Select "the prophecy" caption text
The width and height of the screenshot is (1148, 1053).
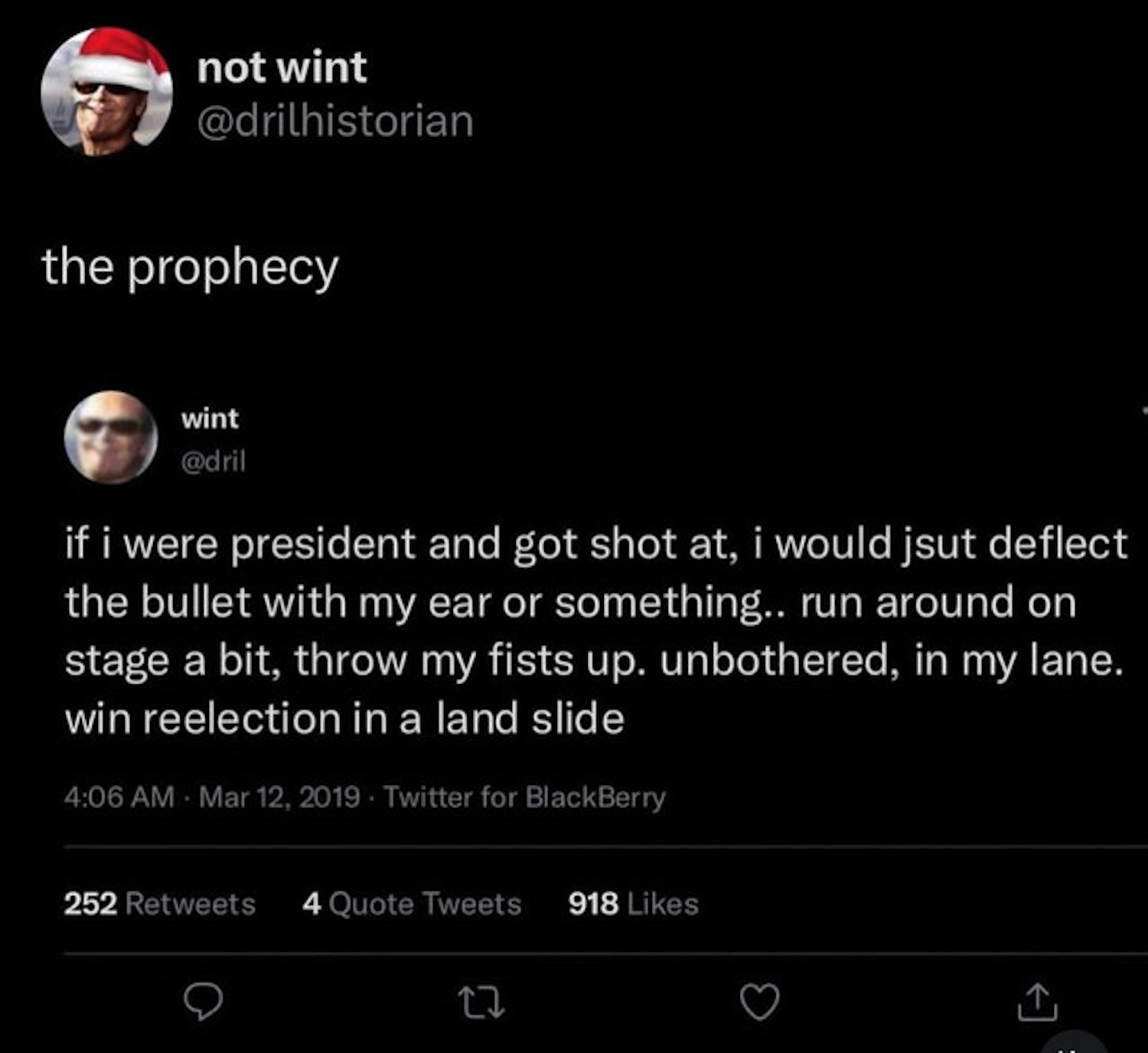tap(190, 268)
